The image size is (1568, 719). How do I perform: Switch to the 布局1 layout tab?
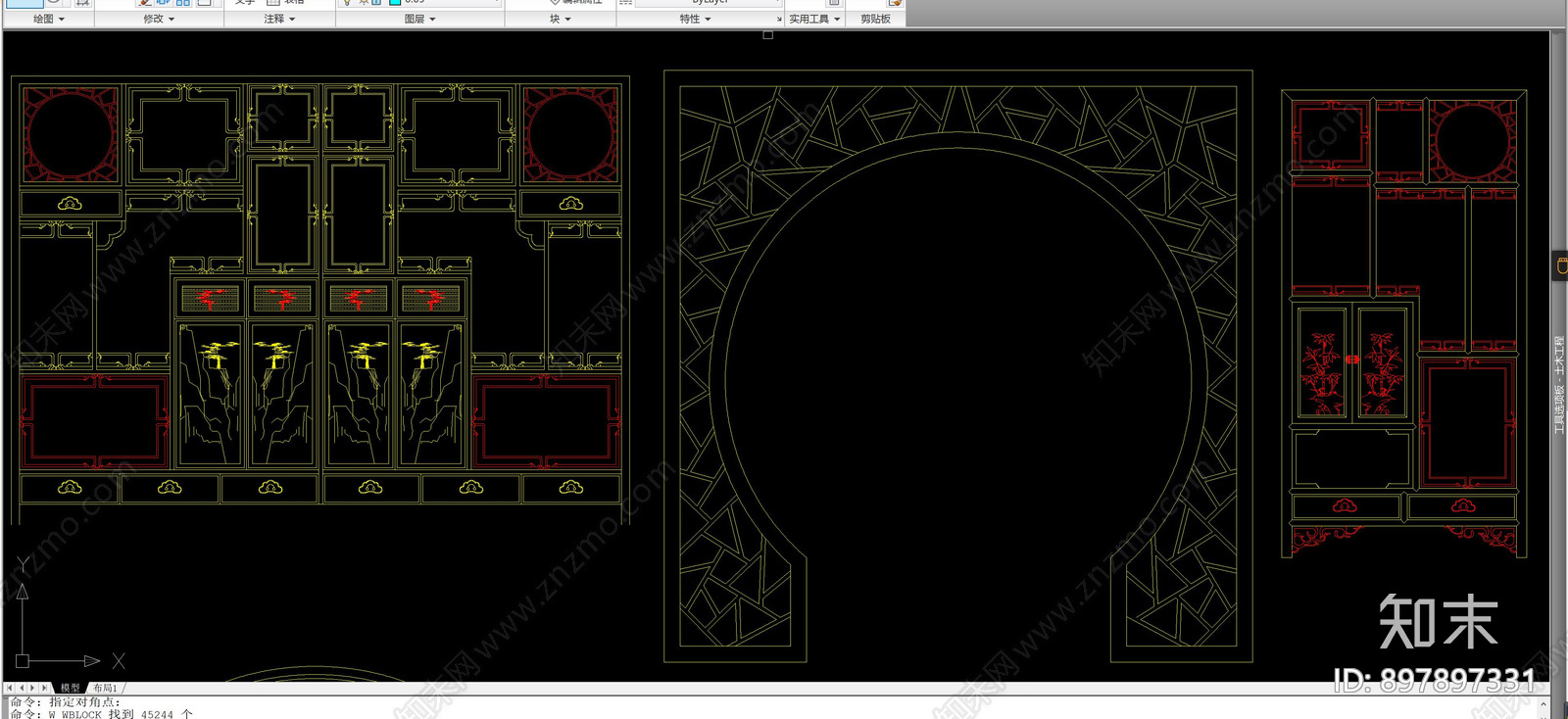point(105,688)
